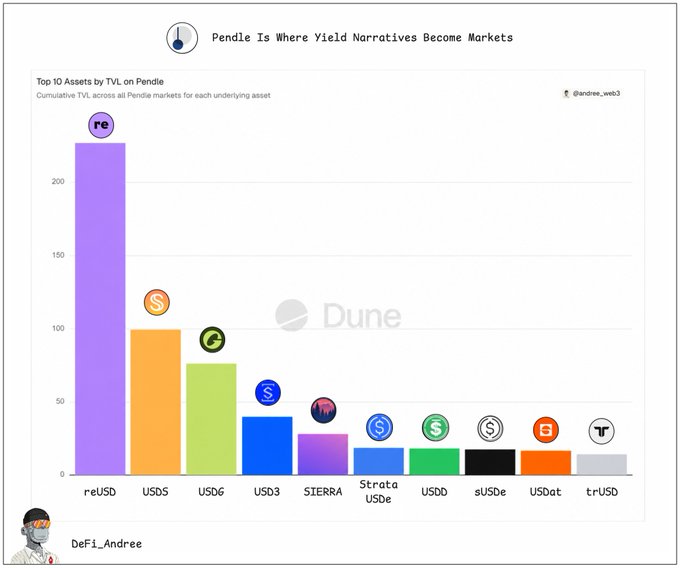Click the orange USDat token icon
680x568 pixels.
546,430
